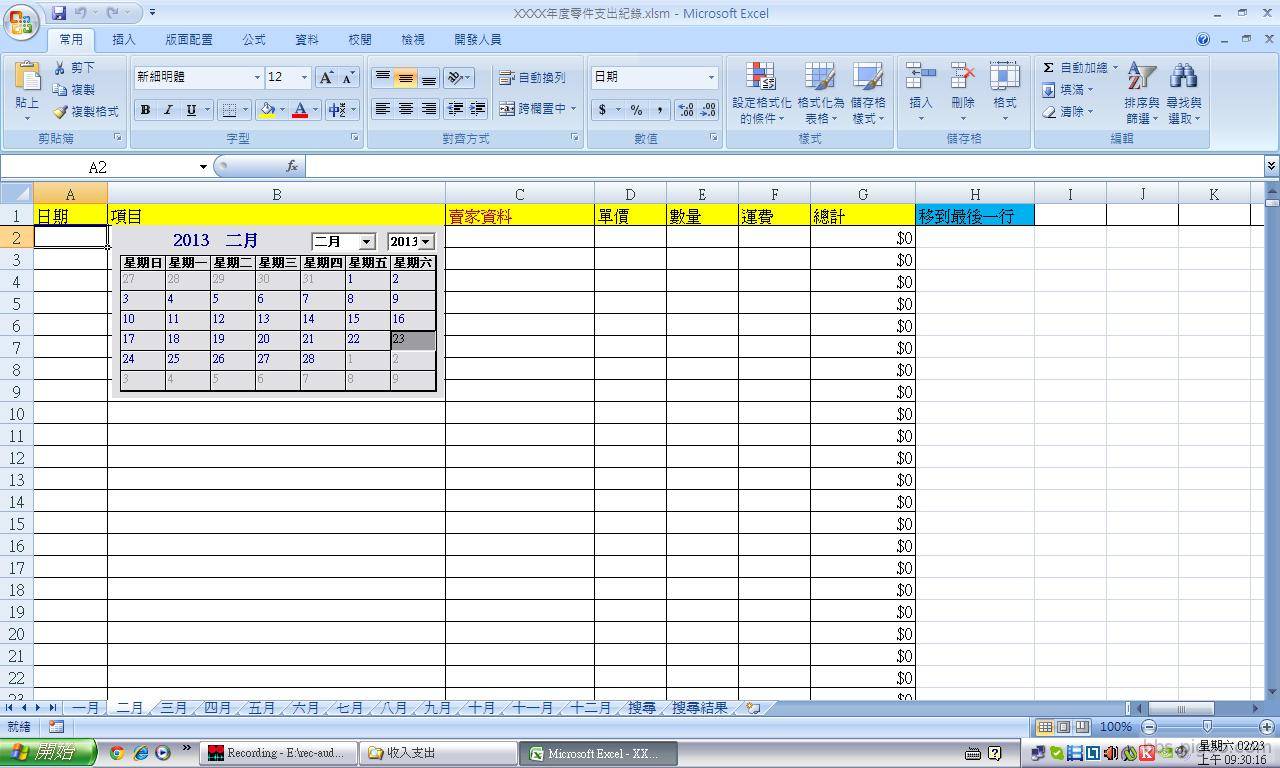Set bottom vertical alignment
The width and height of the screenshot is (1280, 768).
[x=428, y=77]
